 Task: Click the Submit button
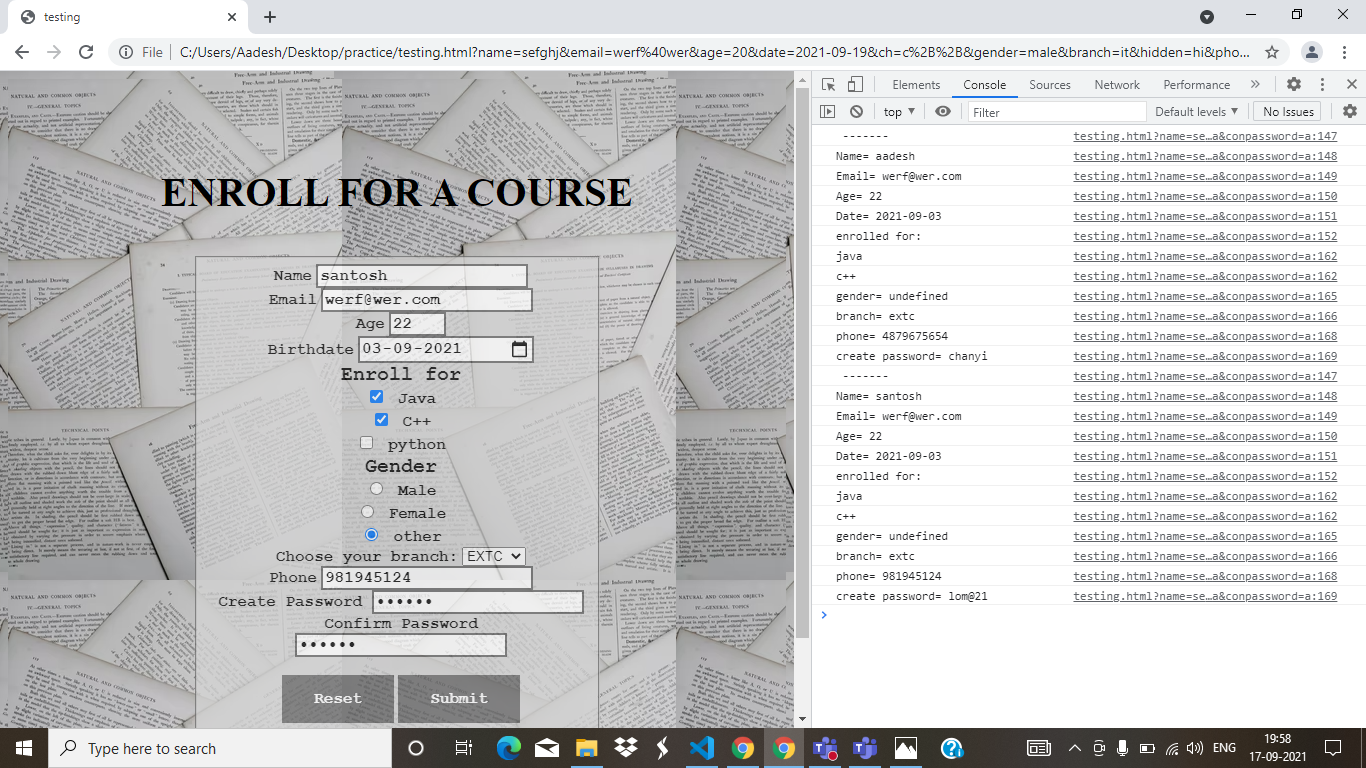(459, 699)
